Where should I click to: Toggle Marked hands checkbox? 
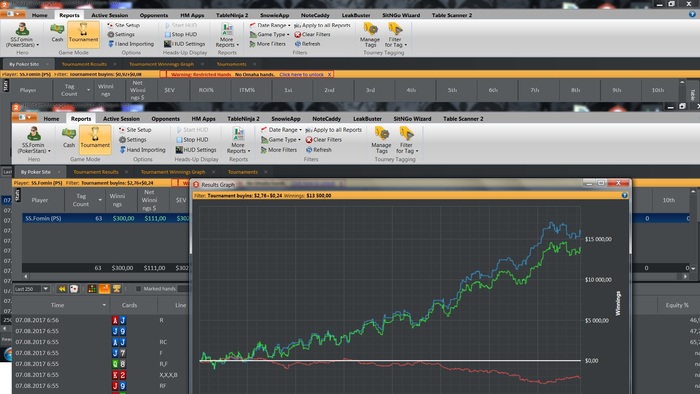point(138,289)
